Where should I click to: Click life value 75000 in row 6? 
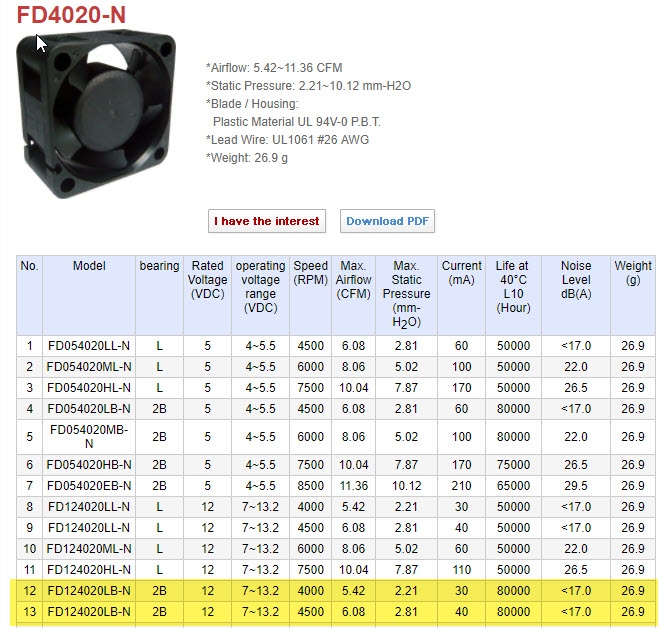[513, 464]
